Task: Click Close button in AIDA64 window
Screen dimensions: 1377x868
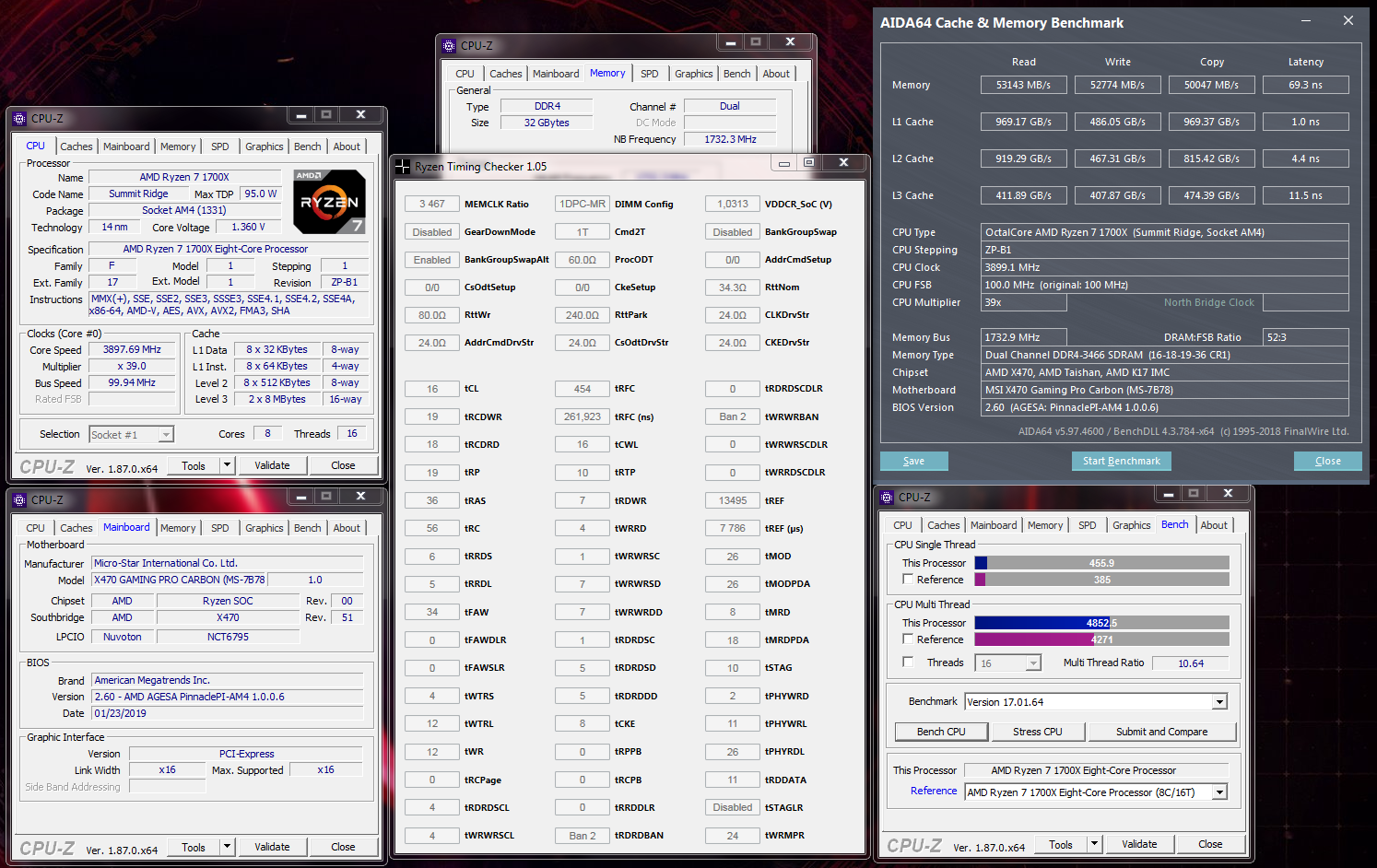Action: 1328,461
